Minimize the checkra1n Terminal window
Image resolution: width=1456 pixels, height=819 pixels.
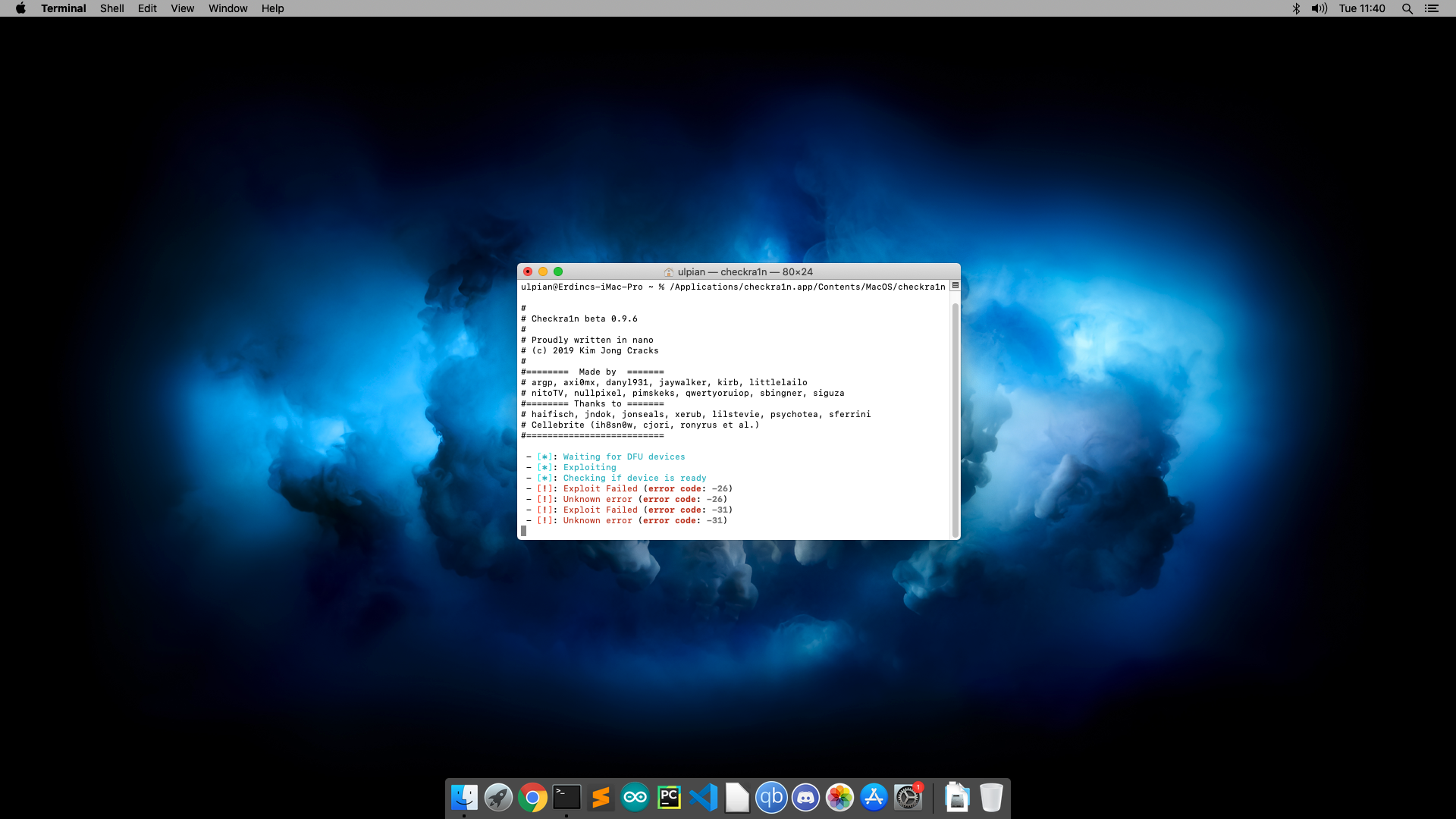click(543, 271)
